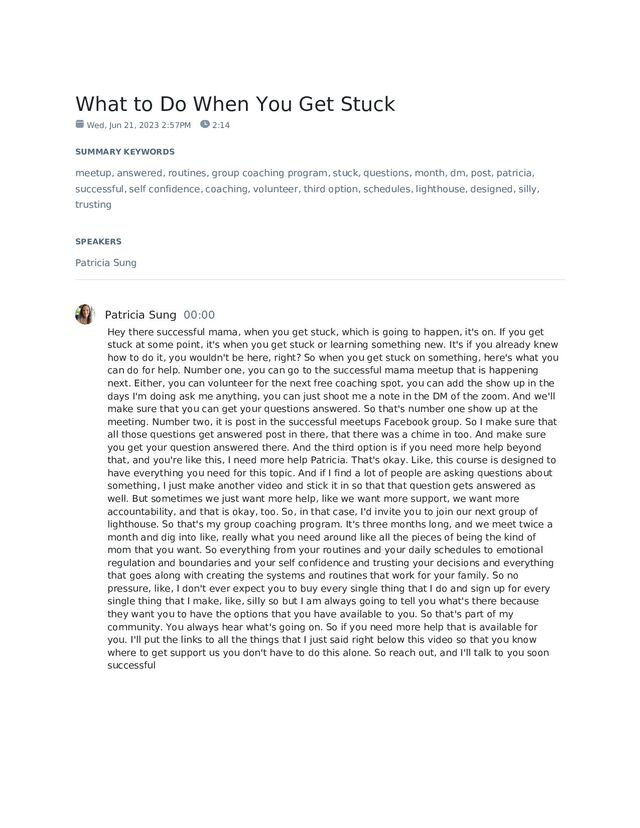Click the SUMMARY KEYWORDS heading
This screenshot has width=640, height=828.
pos(125,152)
